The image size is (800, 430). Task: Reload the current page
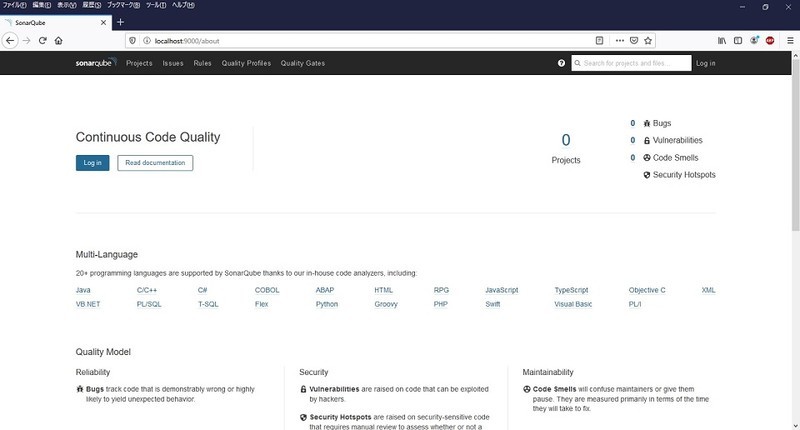(x=43, y=41)
